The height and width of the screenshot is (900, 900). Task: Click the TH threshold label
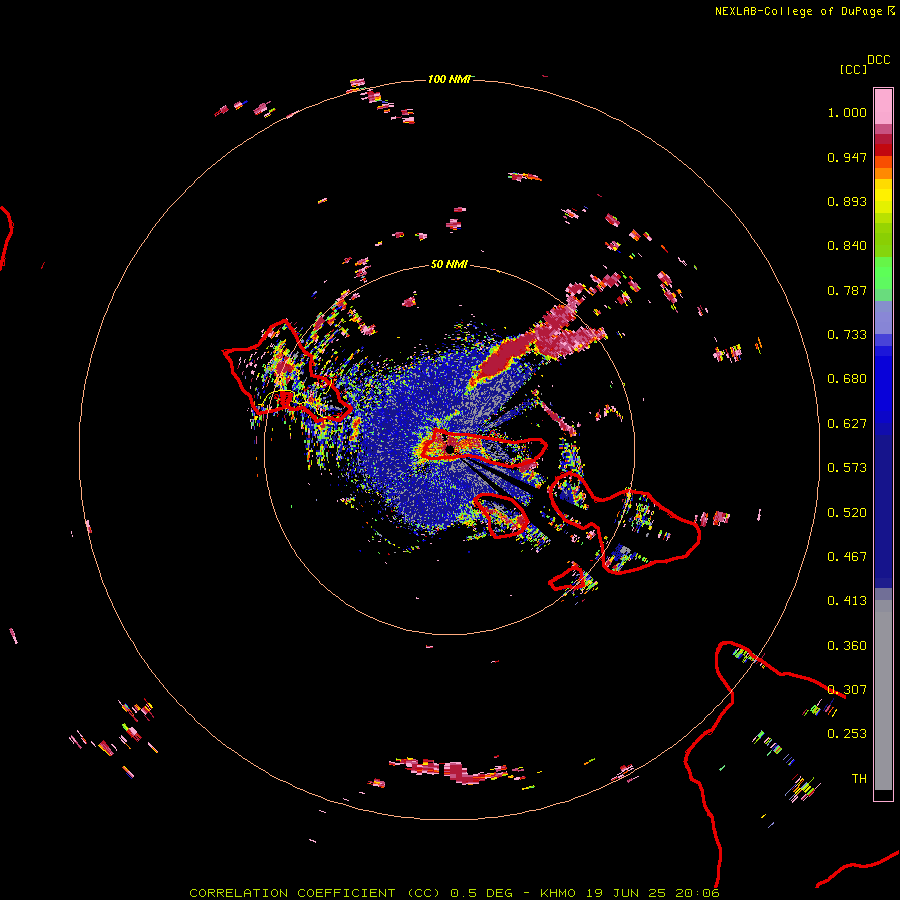pos(859,779)
